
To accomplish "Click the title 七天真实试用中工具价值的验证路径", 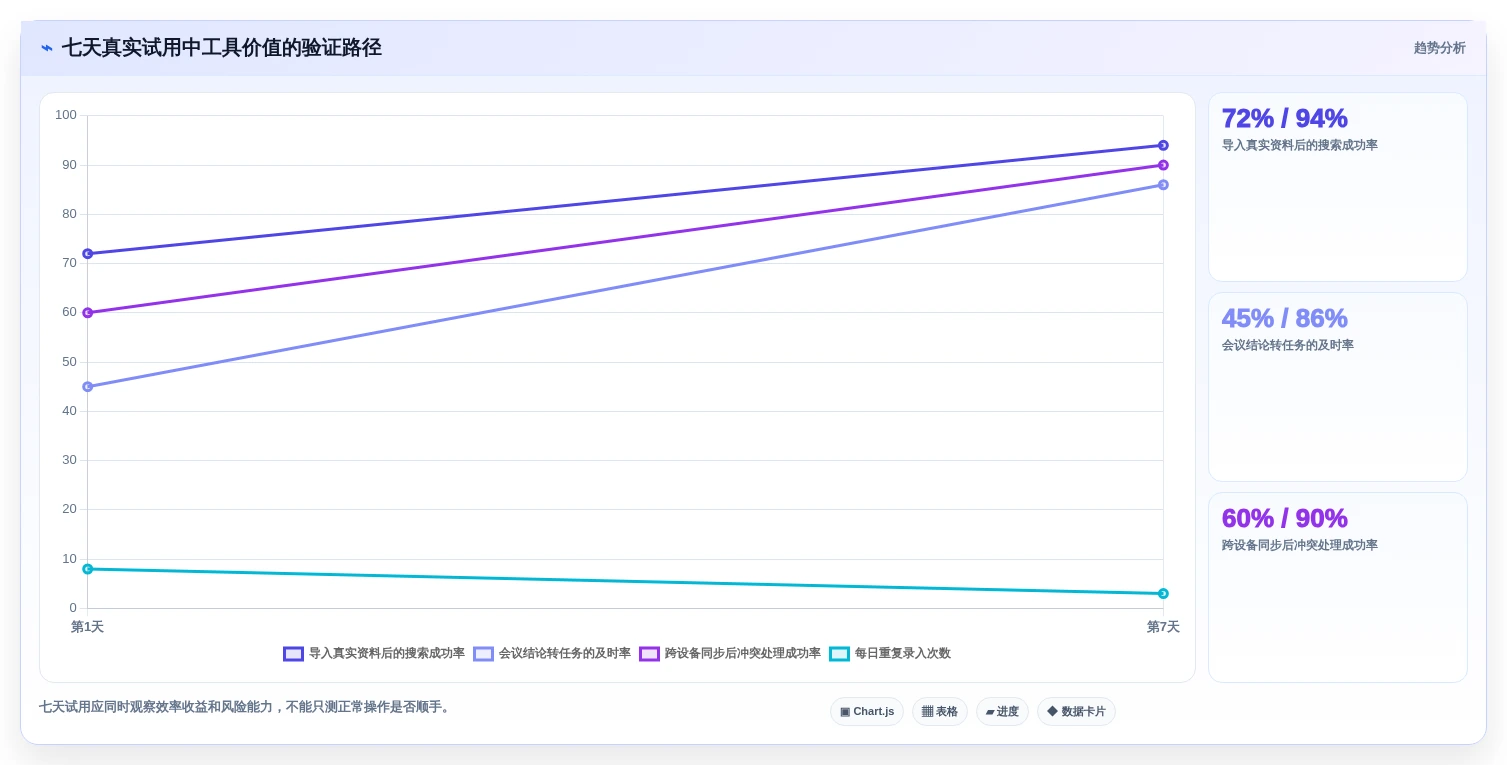I will click(x=221, y=48).
